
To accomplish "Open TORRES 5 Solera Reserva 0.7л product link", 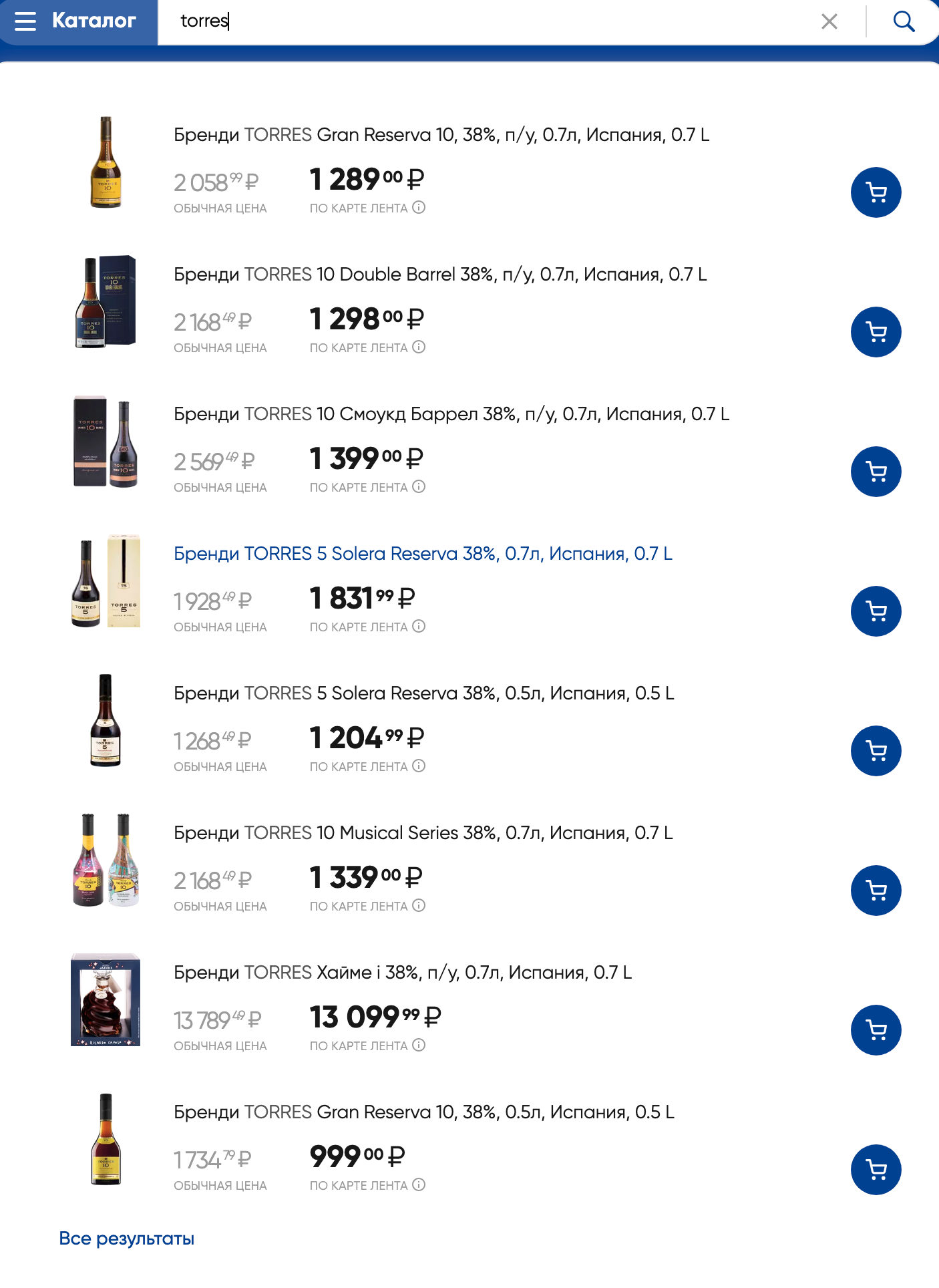I will coord(423,554).
